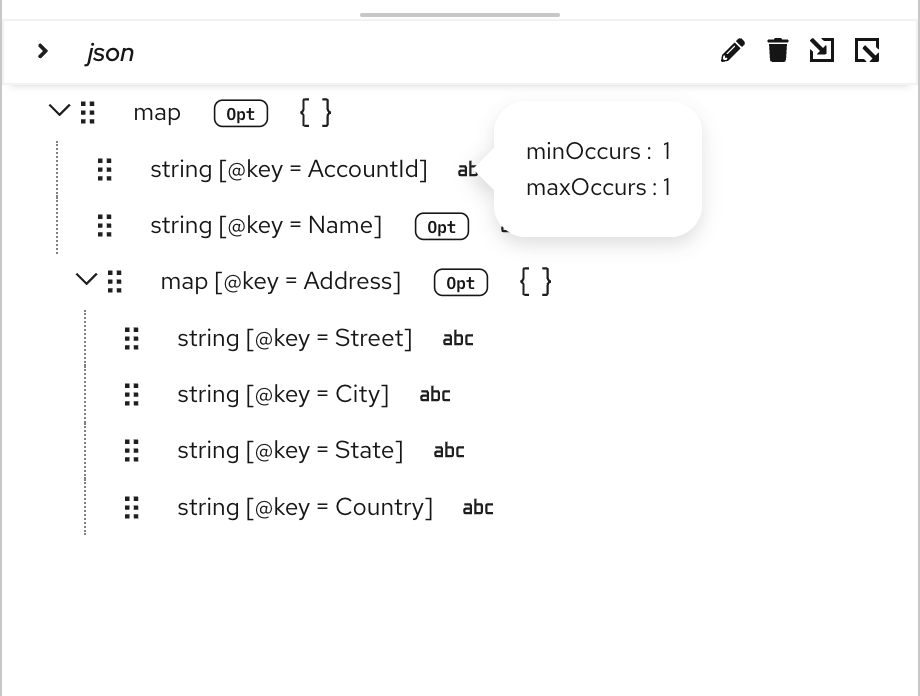Screen dimensions: 920x696
Task: Collapse the root map node chevron
Action: click(59, 111)
